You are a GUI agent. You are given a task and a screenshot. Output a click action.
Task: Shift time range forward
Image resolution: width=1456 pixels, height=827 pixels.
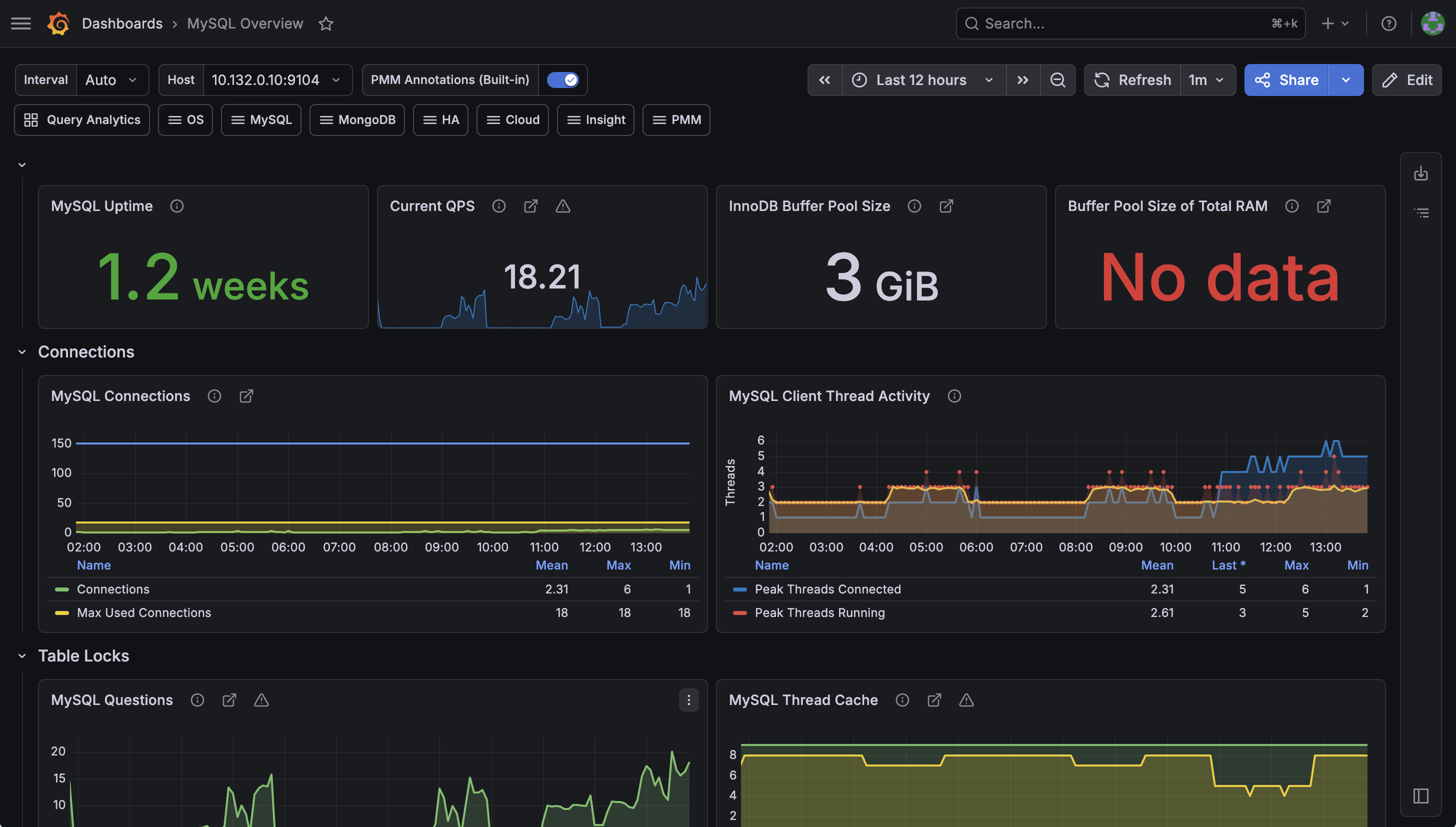1022,80
